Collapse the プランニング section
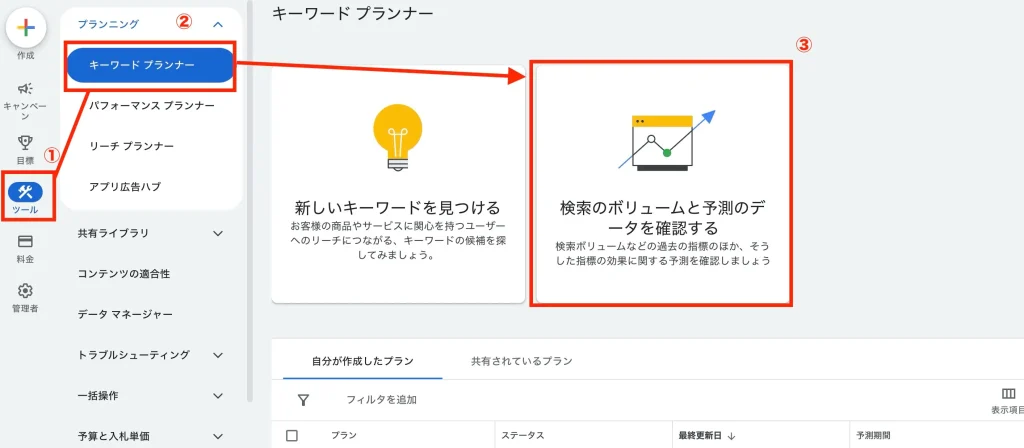The height and width of the screenshot is (448, 1024). (218, 24)
